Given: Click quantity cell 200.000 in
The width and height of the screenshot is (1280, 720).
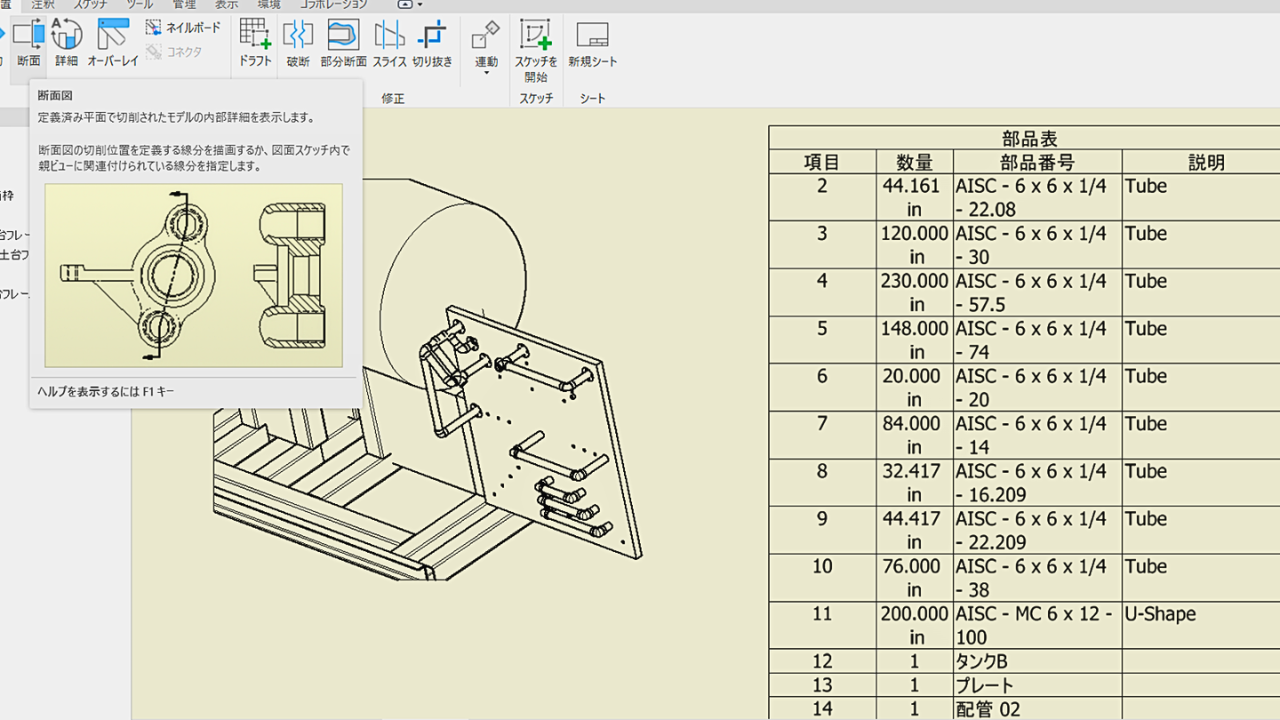Looking at the screenshot, I should 915,625.
